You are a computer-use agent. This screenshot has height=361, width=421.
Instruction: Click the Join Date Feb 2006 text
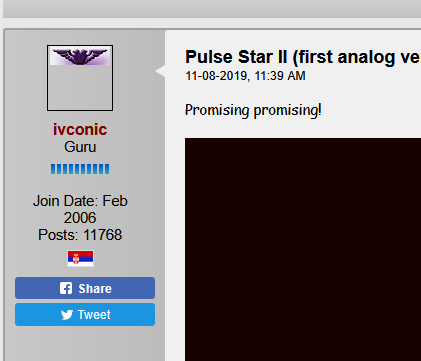tap(80, 209)
